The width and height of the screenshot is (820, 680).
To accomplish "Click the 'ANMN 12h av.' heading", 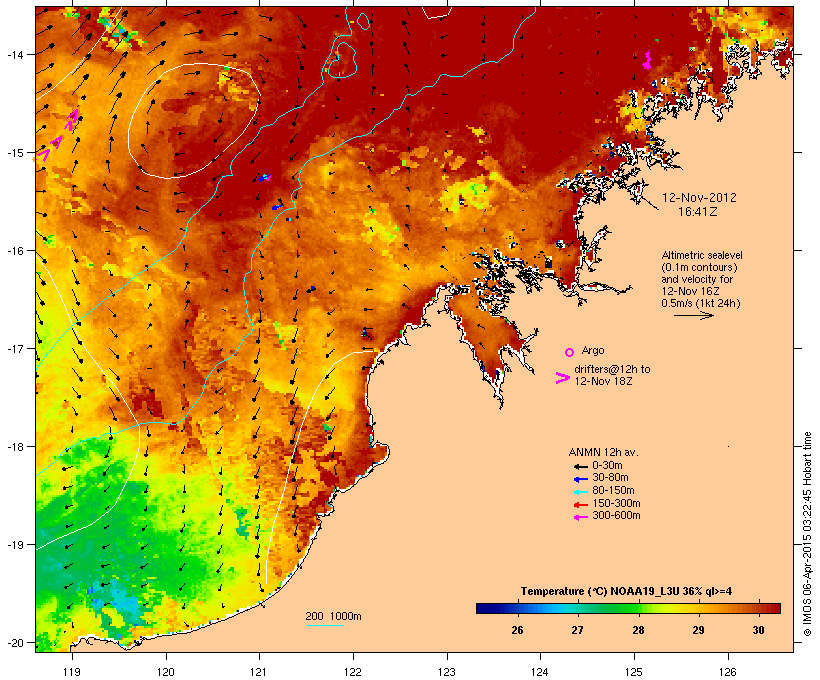I will tap(603, 452).
